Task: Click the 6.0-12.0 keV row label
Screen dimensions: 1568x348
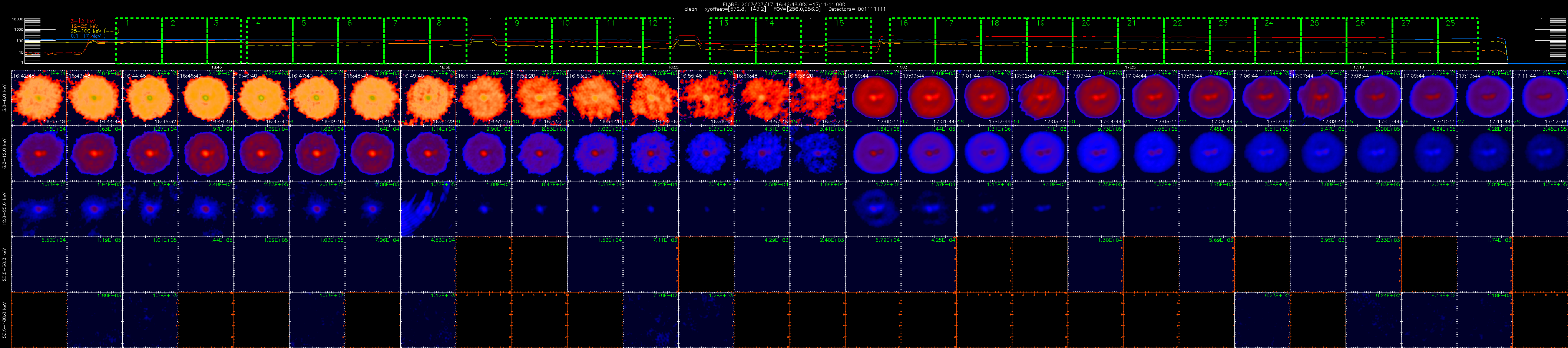Action: pyautogui.click(x=5, y=153)
